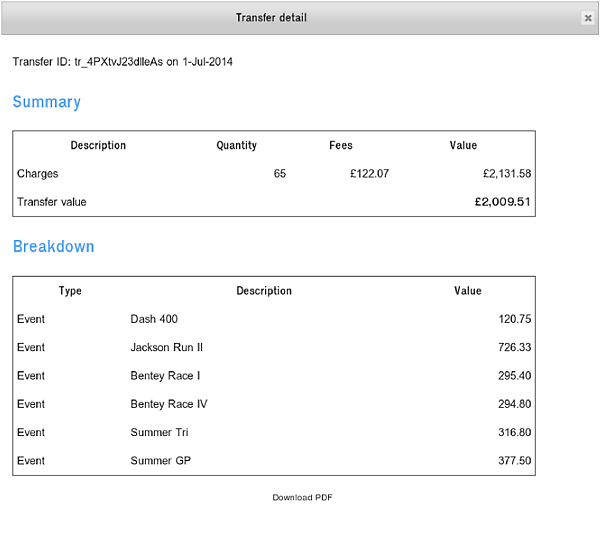Image resolution: width=600 pixels, height=558 pixels.
Task: Select the Charges row label
Action: [x=38, y=174]
